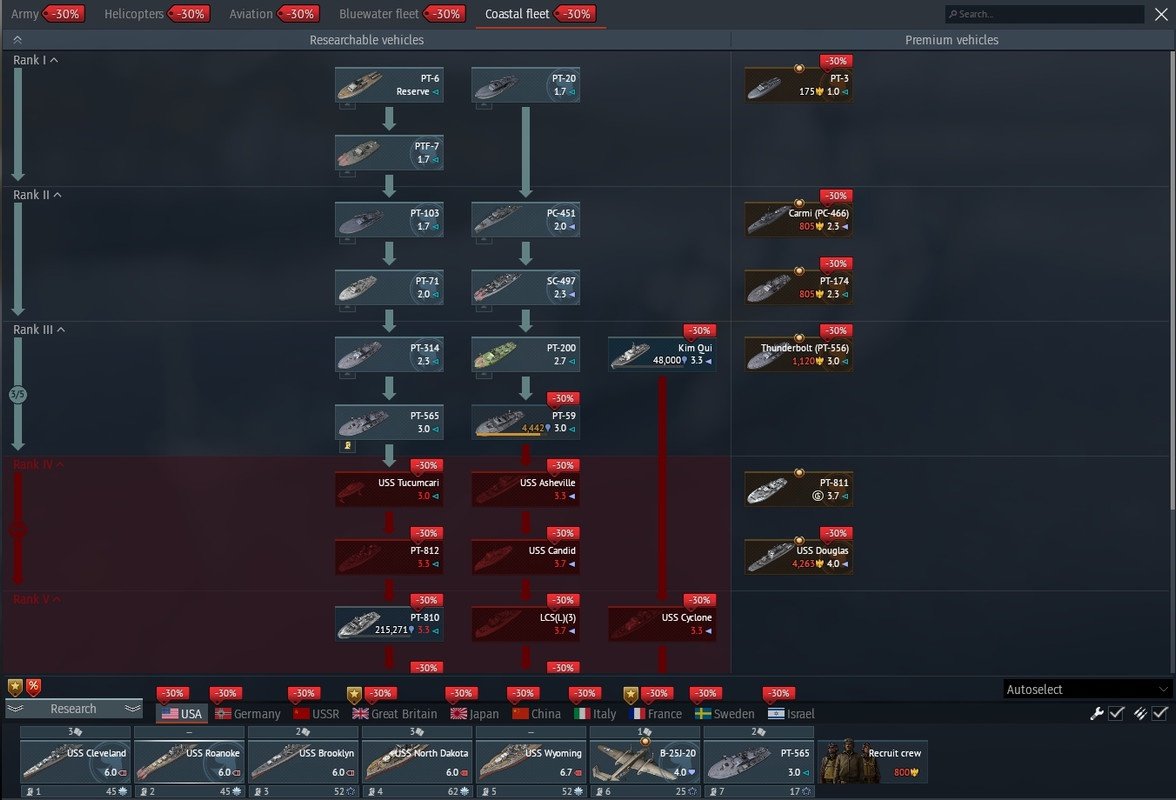Screen dimensions: 1176x800
Task: Select the PT-812 locked vehicle
Action: point(389,557)
